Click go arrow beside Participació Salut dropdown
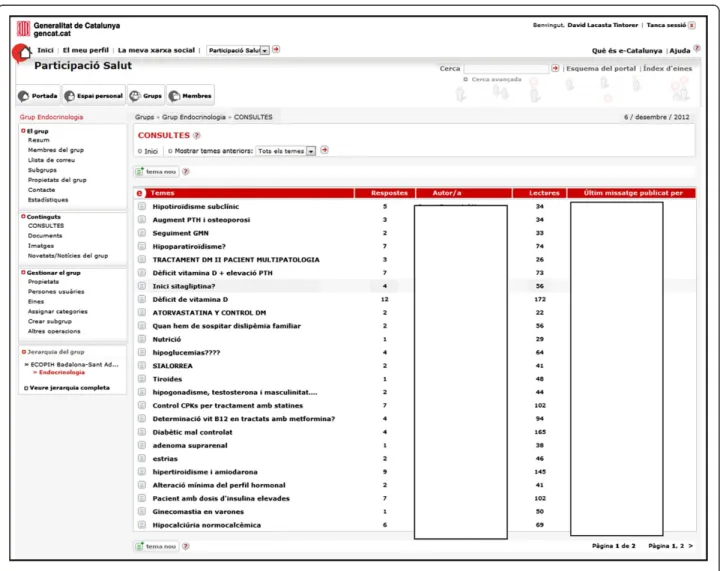Screen dimensions: 723x571 click(x=276, y=49)
